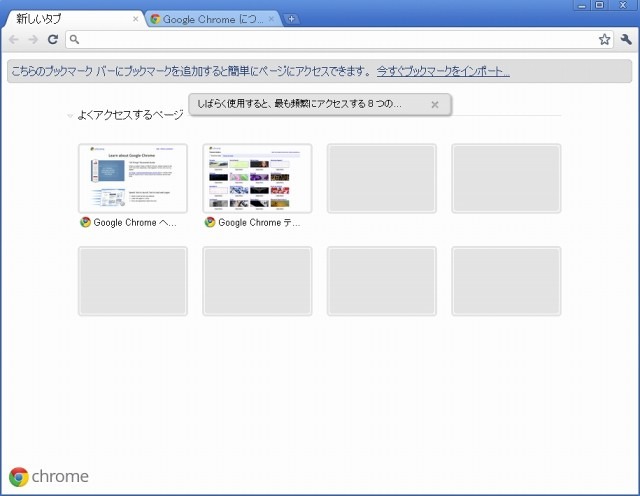Open the Google Chrome テ... themes thumbnail
This screenshot has height=496, width=640.
pos(257,178)
